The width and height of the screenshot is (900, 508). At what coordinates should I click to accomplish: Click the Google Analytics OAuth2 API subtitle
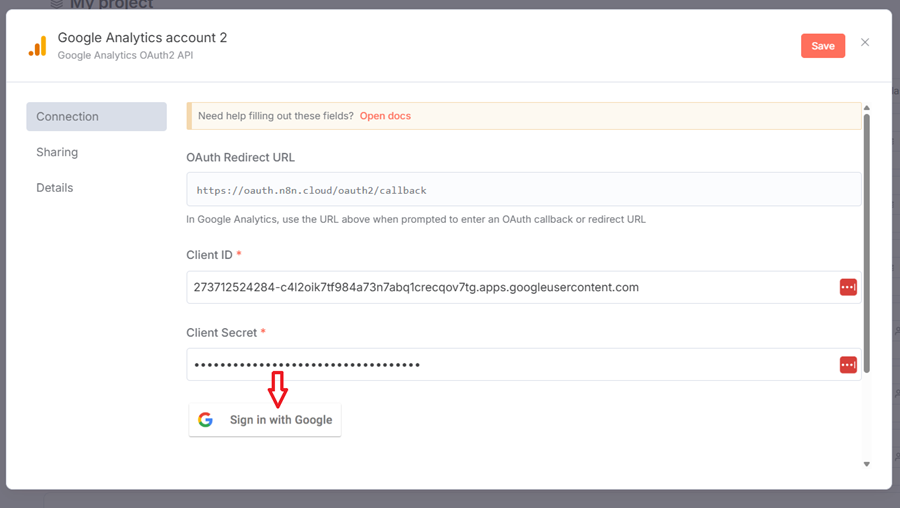coord(125,56)
